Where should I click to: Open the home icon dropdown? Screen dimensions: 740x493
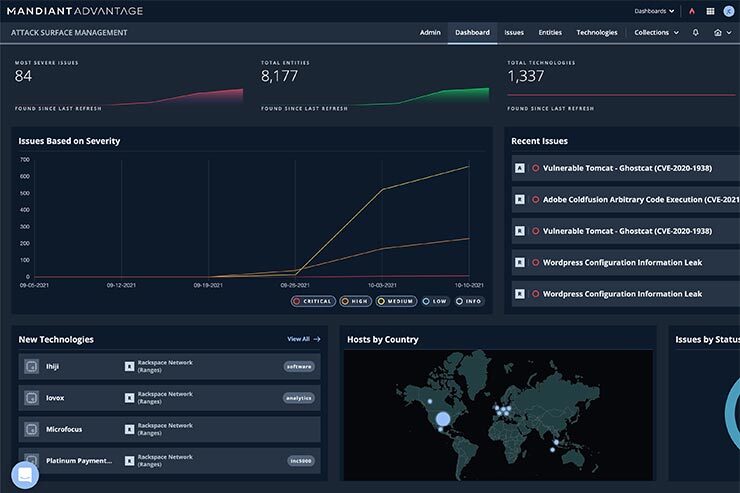click(x=722, y=32)
